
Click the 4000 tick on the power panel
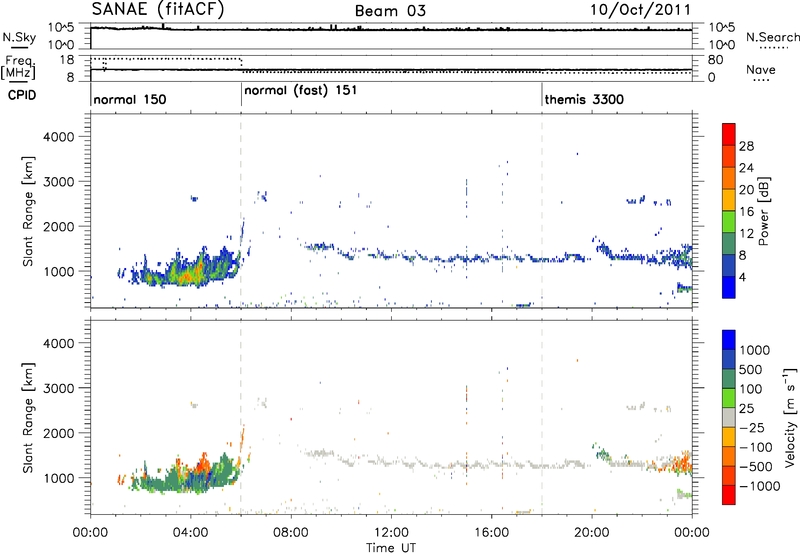click(x=58, y=137)
